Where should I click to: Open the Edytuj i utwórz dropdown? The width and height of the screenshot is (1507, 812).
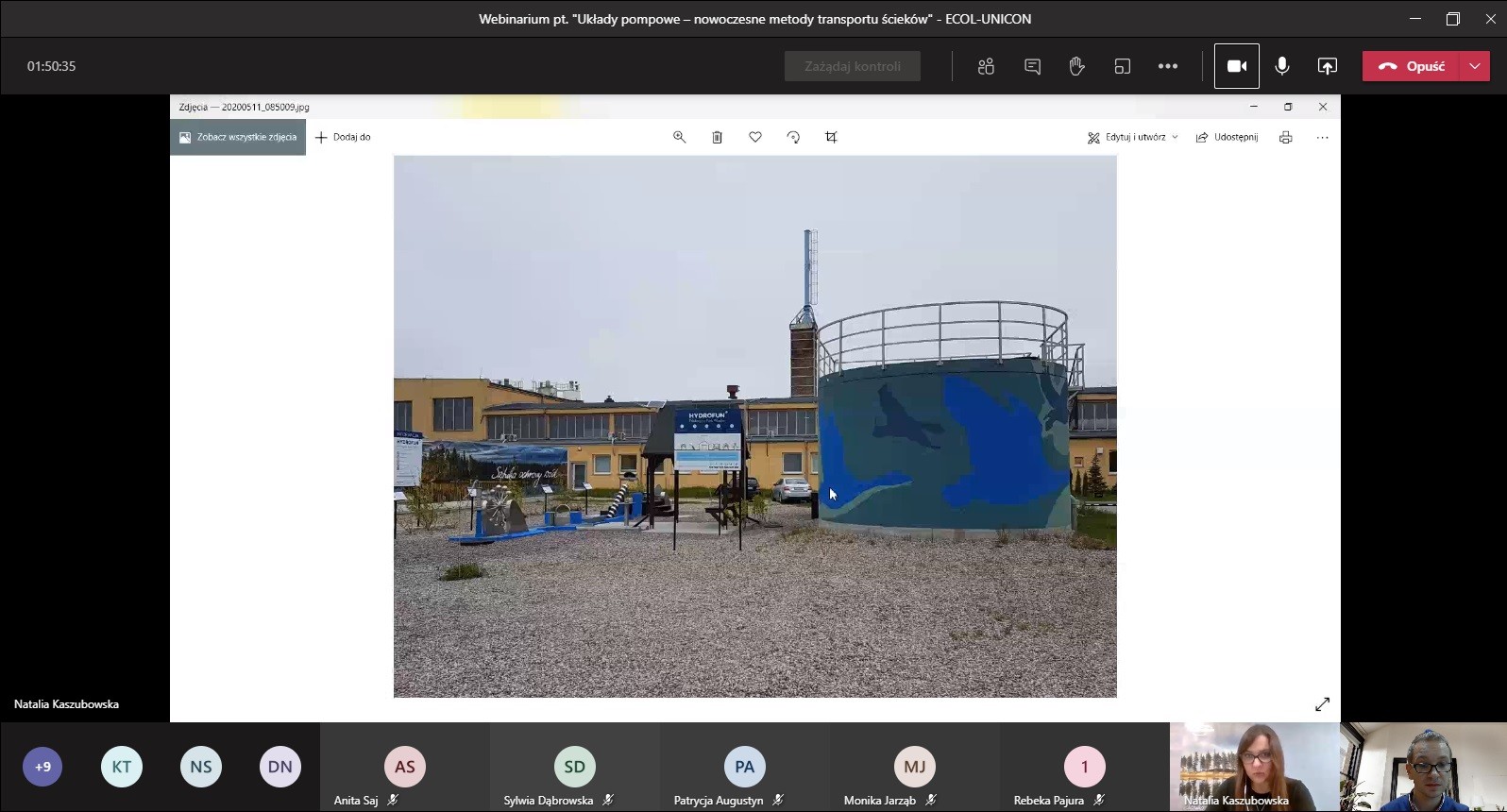[1132, 137]
